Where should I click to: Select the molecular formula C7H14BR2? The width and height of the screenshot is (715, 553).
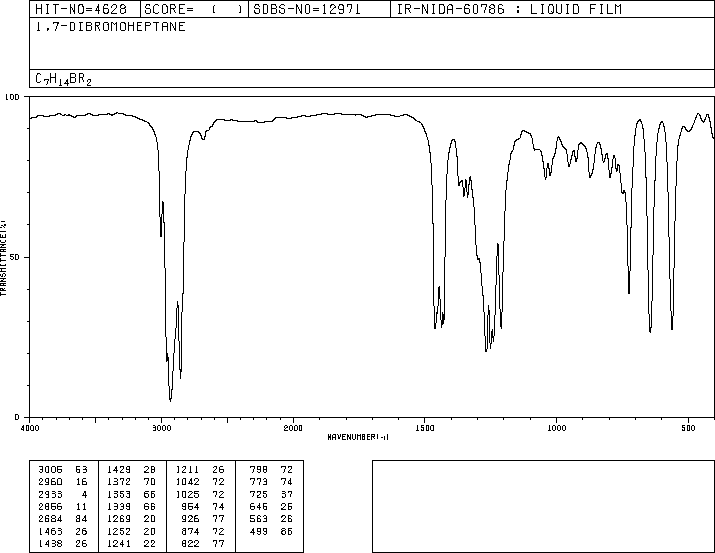pyautogui.click(x=63, y=79)
